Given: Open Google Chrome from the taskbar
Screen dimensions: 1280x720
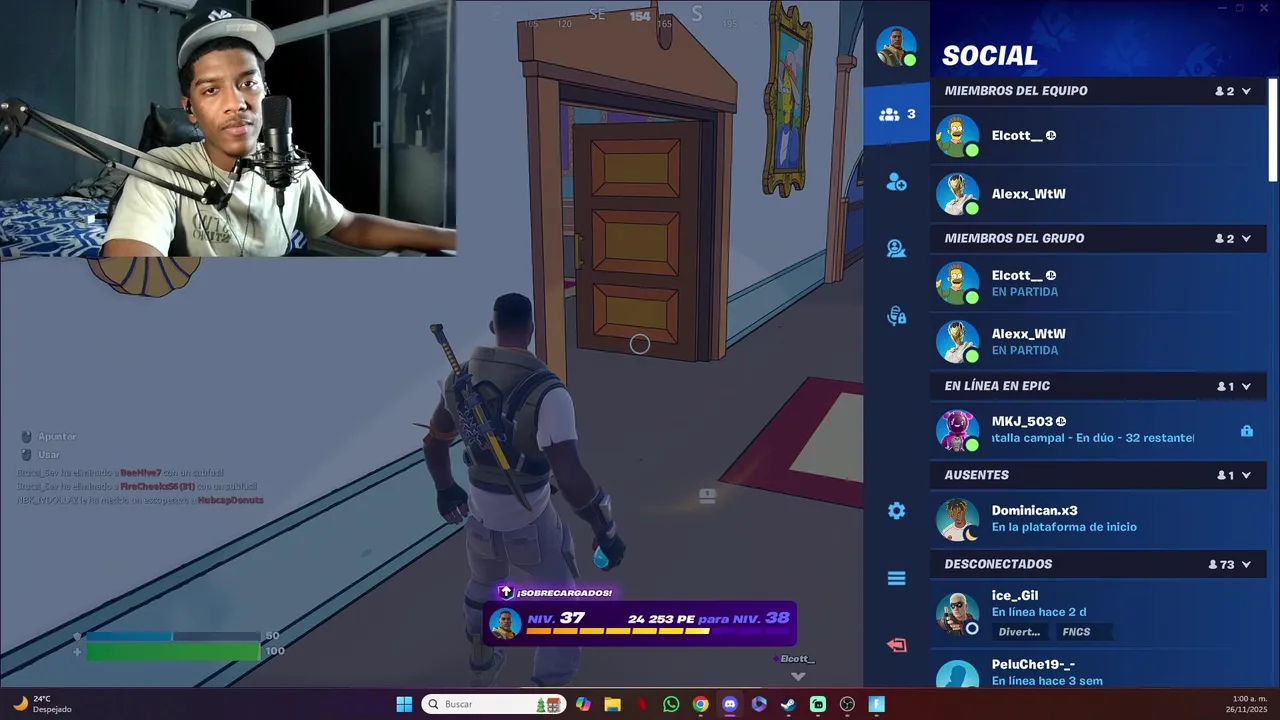Looking at the screenshot, I should tap(700, 705).
